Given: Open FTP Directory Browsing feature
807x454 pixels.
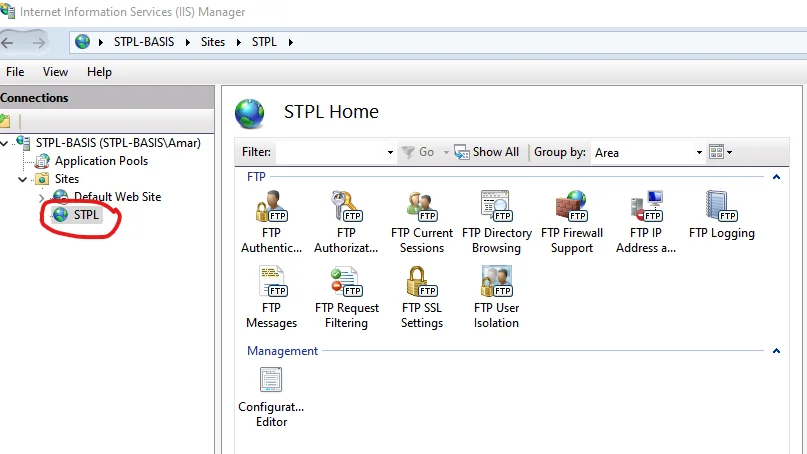Looking at the screenshot, I should [x=497, y=222].
